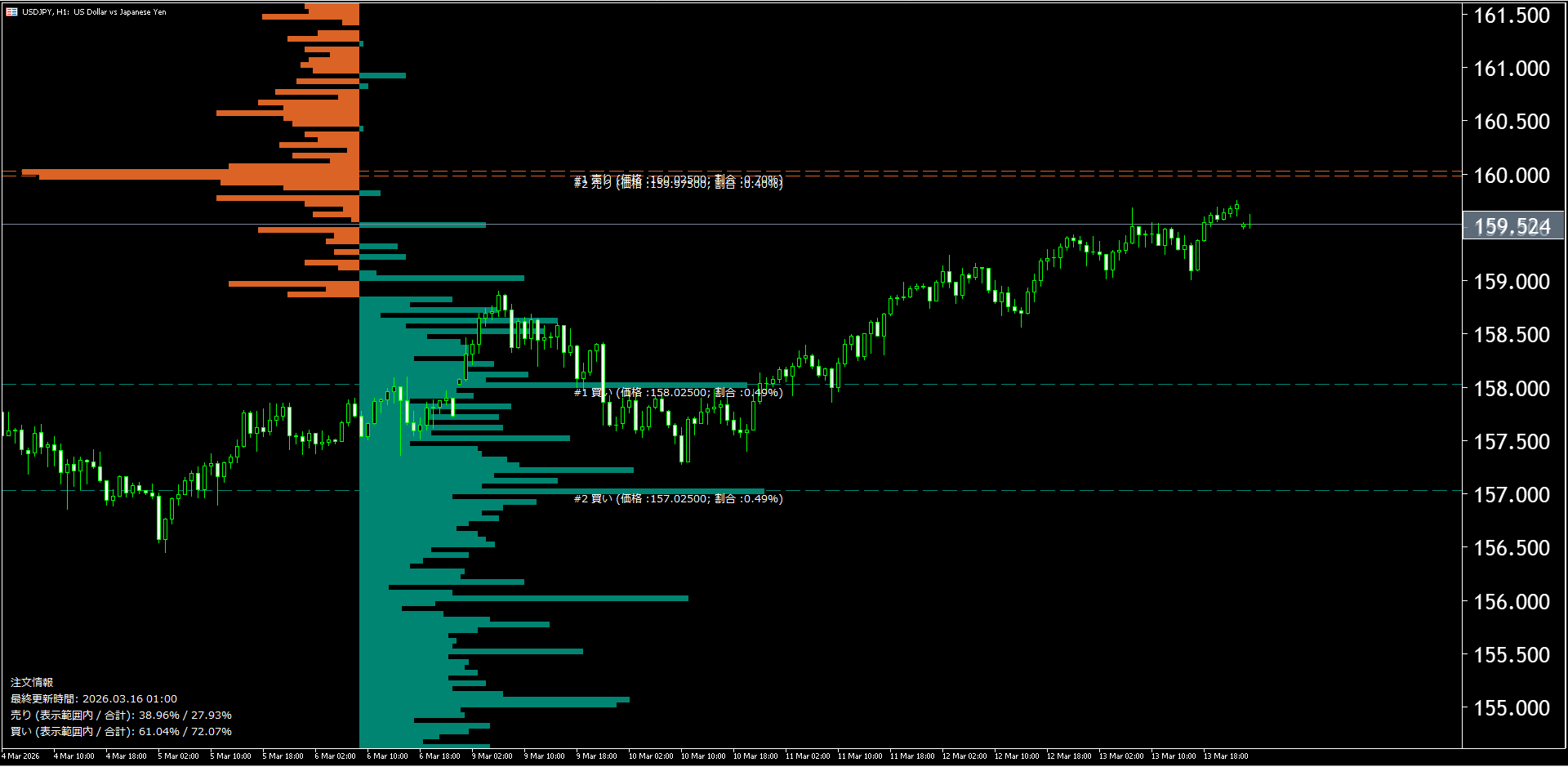Screen dimensions: 1568x767
Task: Click the 159.000 price axis label
Action: pos(1512,282)
